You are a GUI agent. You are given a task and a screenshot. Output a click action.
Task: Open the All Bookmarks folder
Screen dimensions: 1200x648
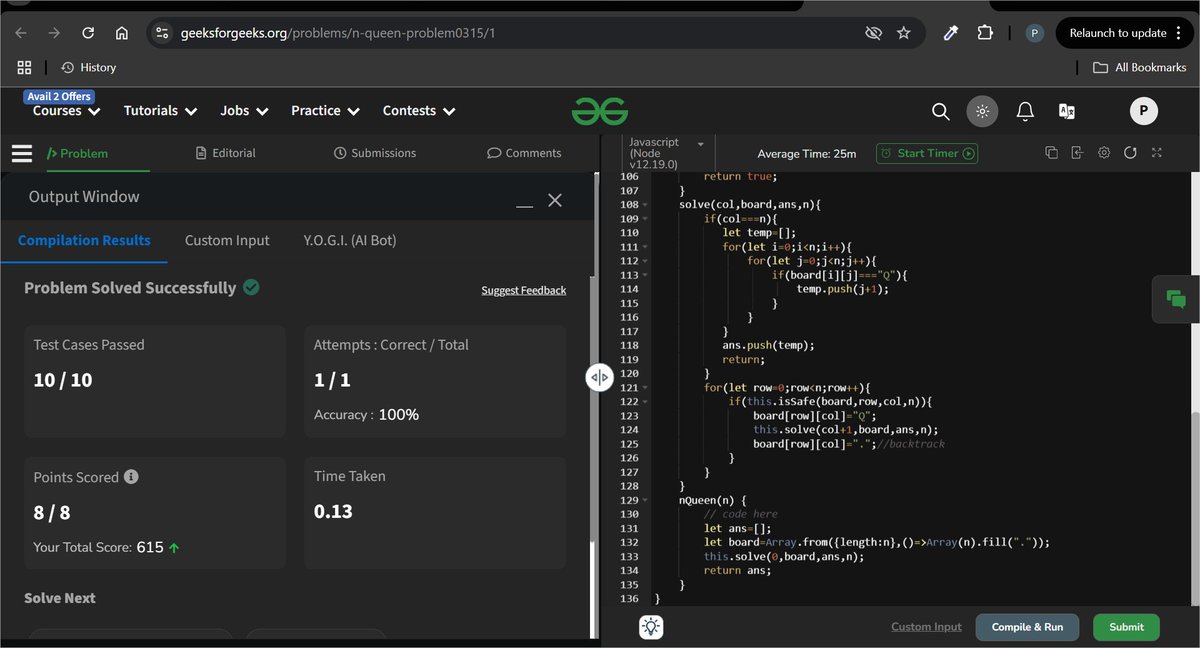pyautogui.click(x=1139, y=68)
